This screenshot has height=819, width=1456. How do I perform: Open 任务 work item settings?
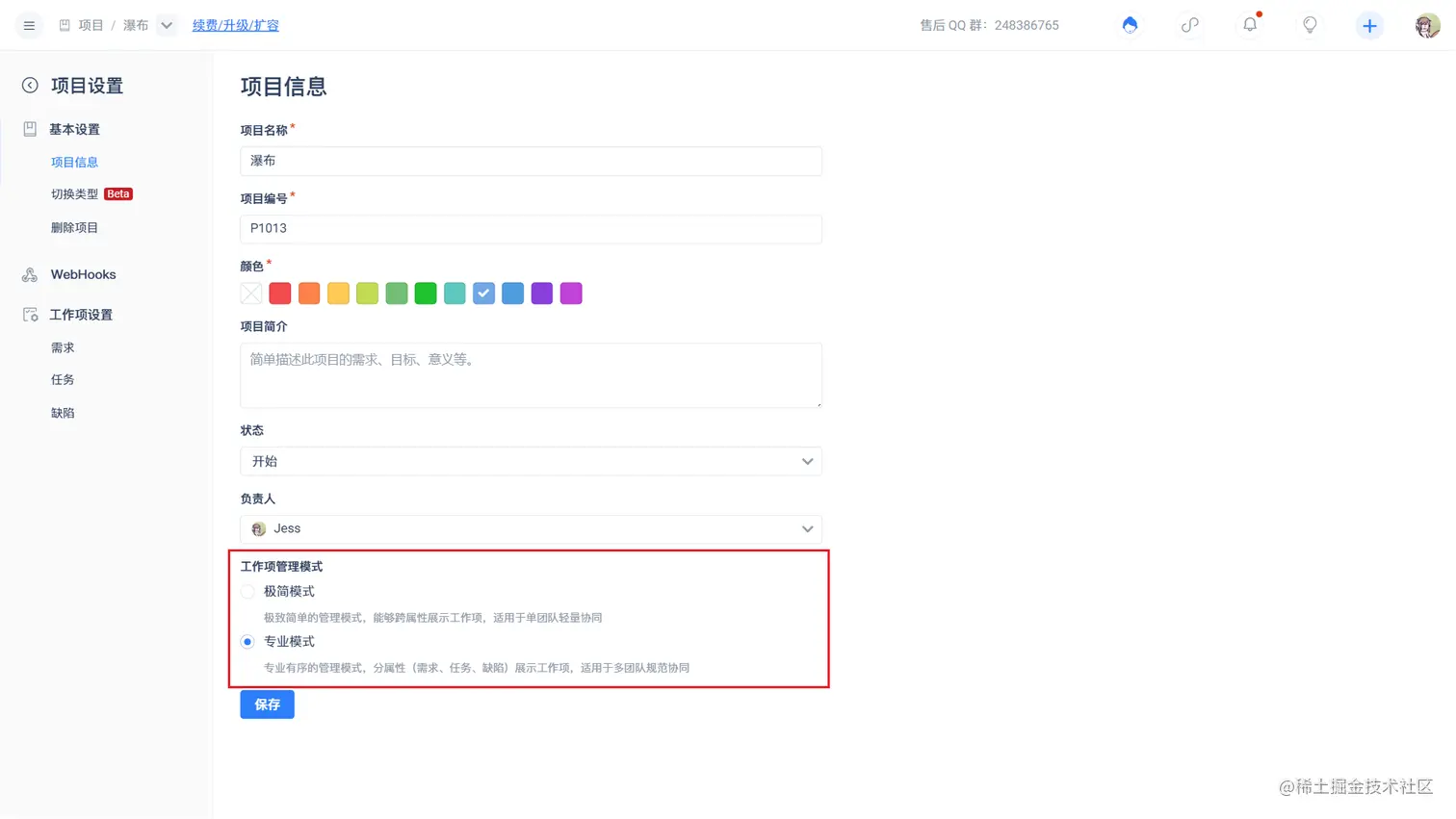pos(63,380)
